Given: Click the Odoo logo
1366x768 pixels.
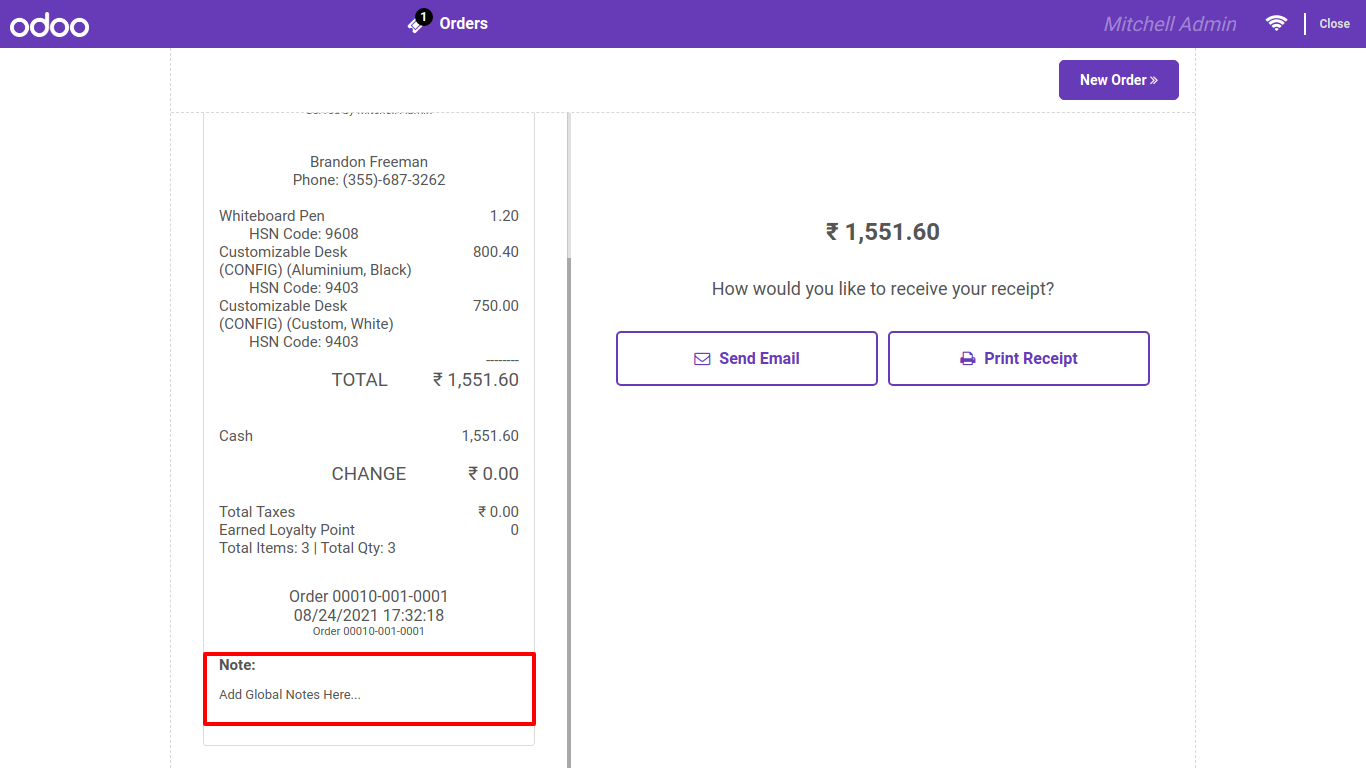Looking at the screenshot, I should (x=50, y=25).
